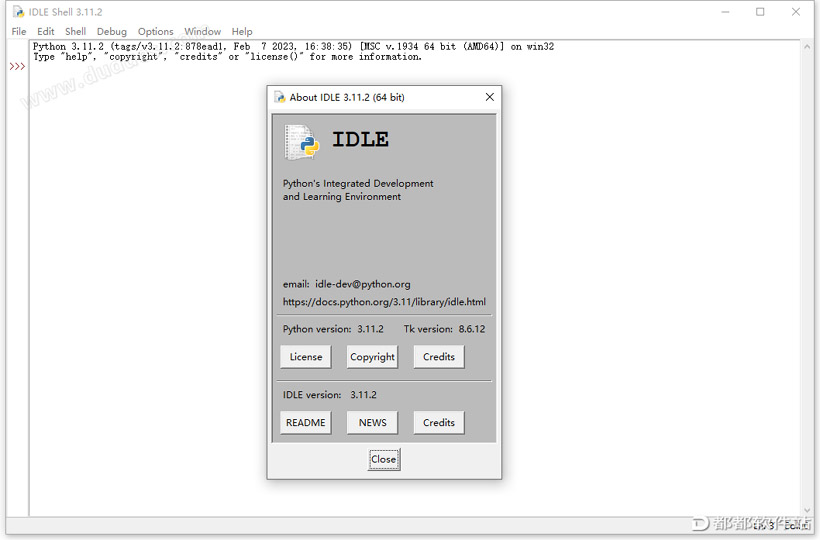Viewport: 820px width, 540px height.
Task: Open Python Credits next to Copyright
Action: pyautogui.click(x=439, y=357)
